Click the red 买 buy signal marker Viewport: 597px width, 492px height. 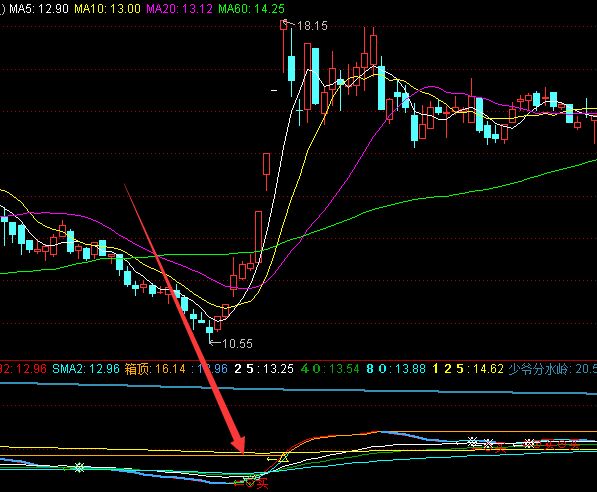click(262, 484)
